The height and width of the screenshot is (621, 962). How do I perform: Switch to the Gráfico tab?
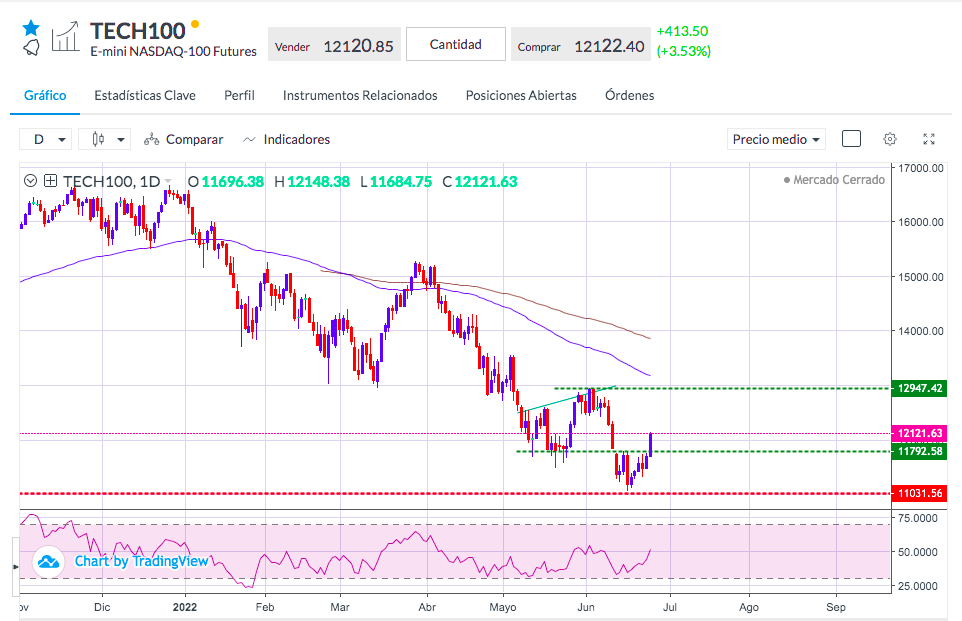tap(45, 95)
